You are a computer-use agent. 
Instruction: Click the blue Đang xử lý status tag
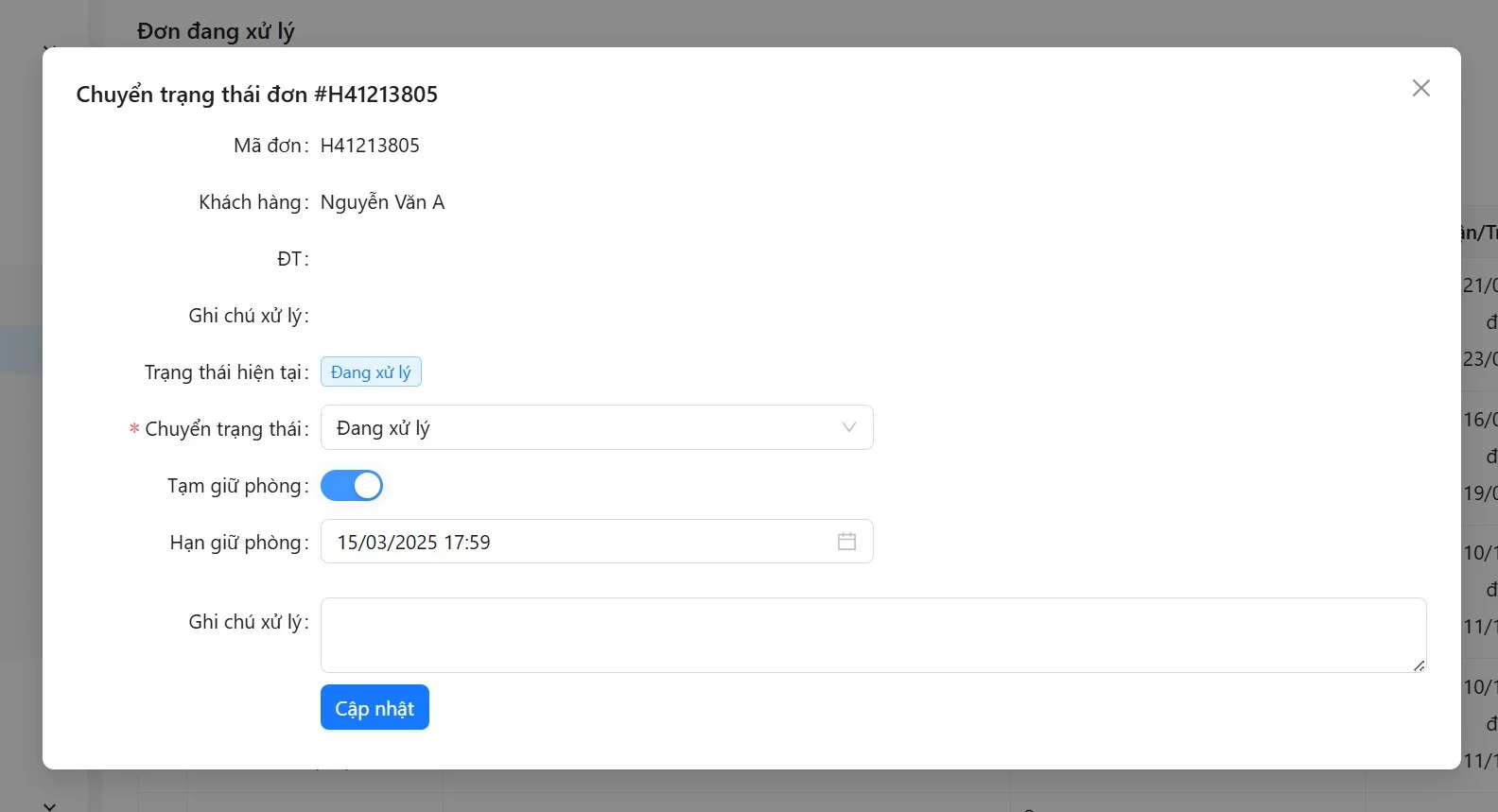371,372
